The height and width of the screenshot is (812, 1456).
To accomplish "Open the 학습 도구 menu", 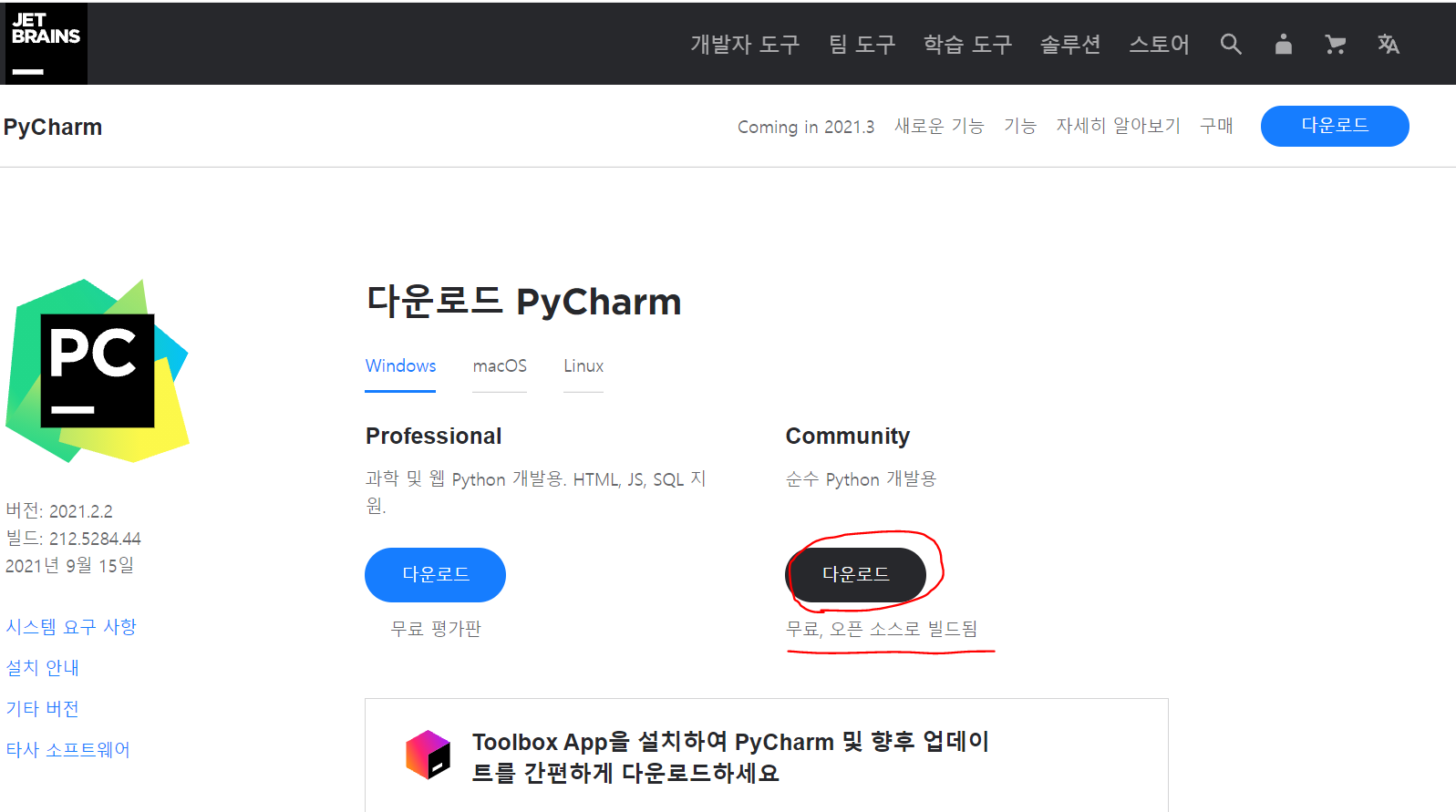I will point(968,44).
